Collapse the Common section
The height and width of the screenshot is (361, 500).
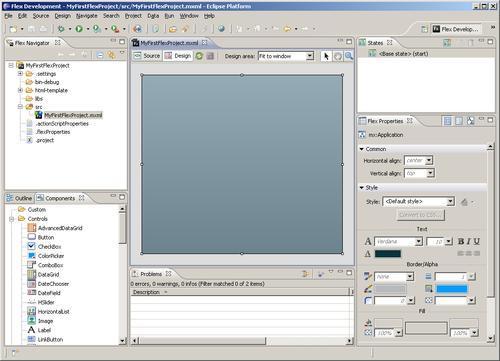tap(362, 149)
